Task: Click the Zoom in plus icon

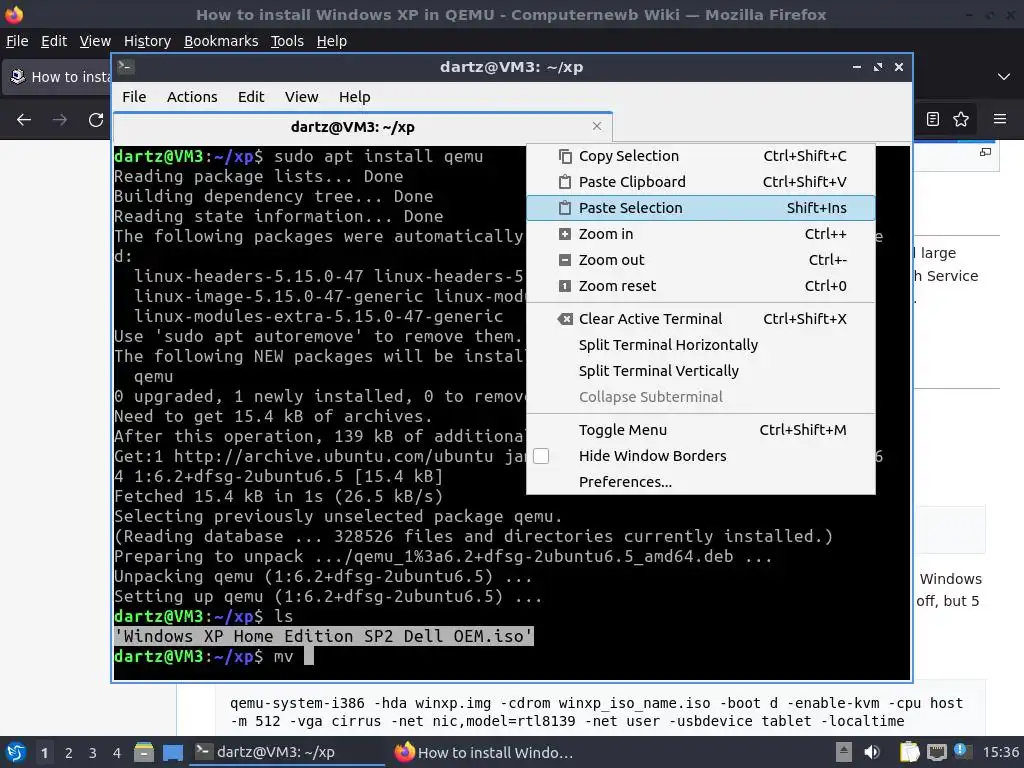Action: pos(565,234)
